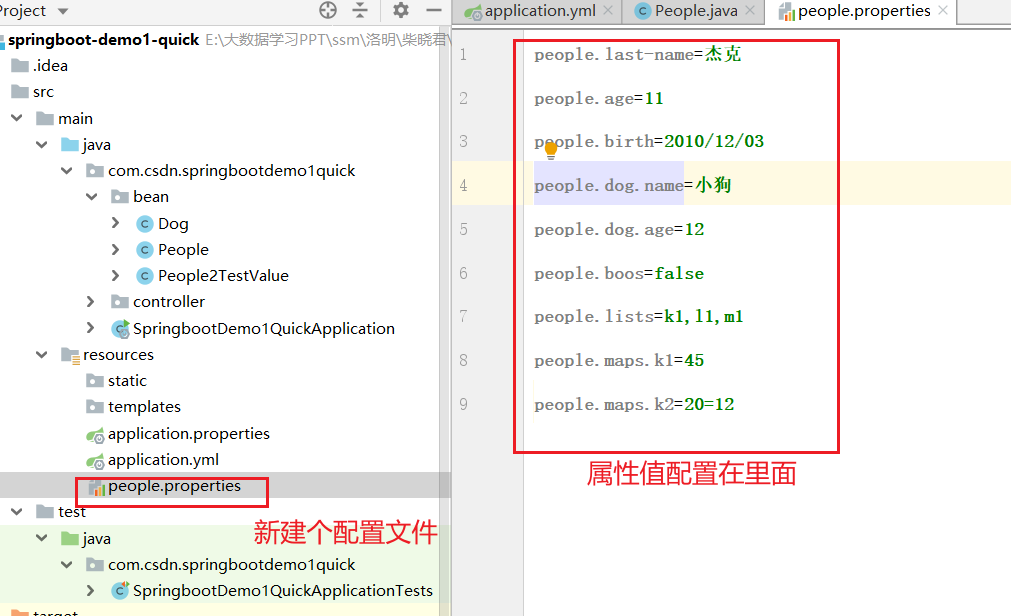
Task: Collapse the test folder
Action: 17,512
